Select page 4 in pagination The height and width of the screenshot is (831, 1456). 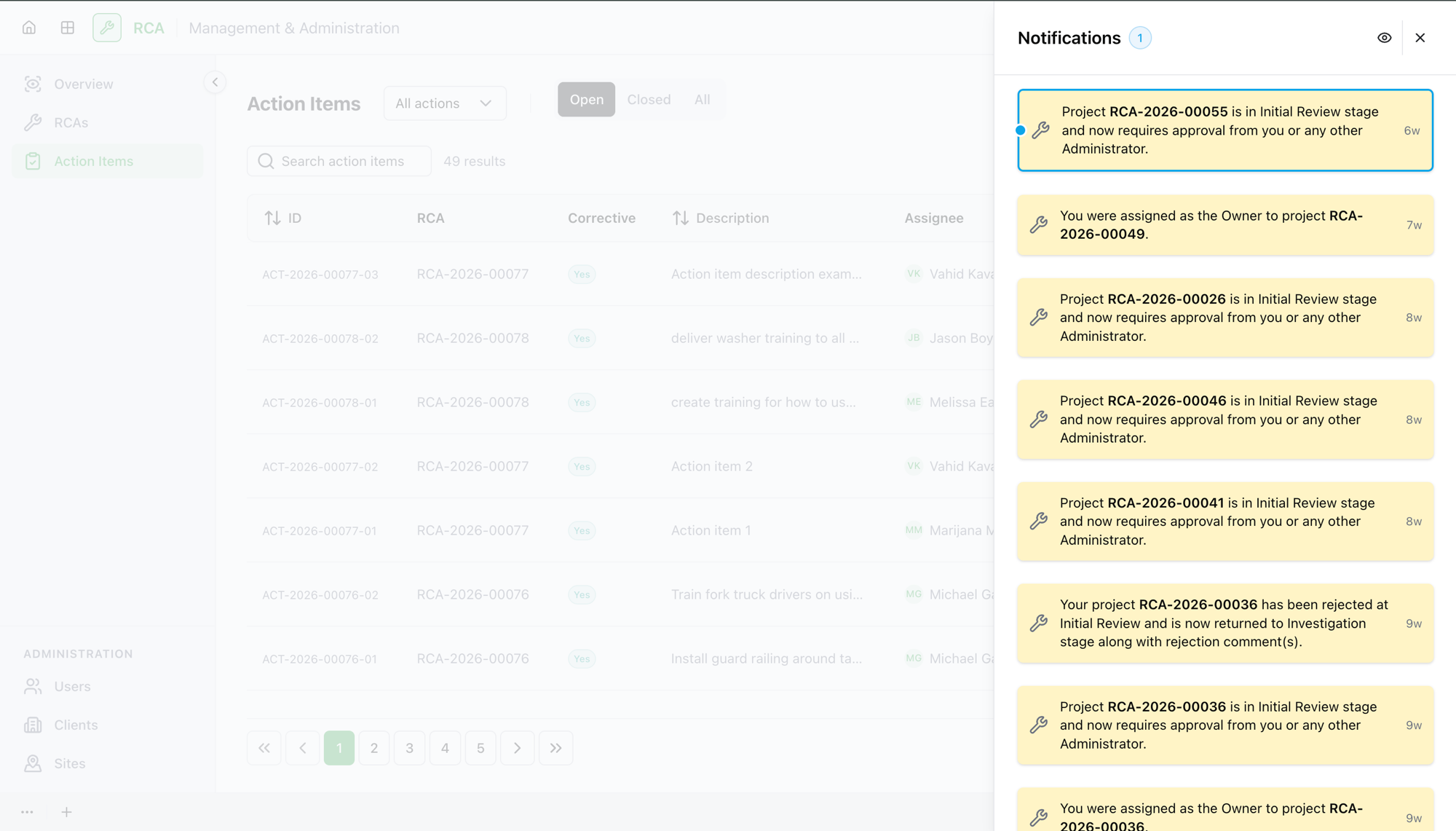point(445,748)
